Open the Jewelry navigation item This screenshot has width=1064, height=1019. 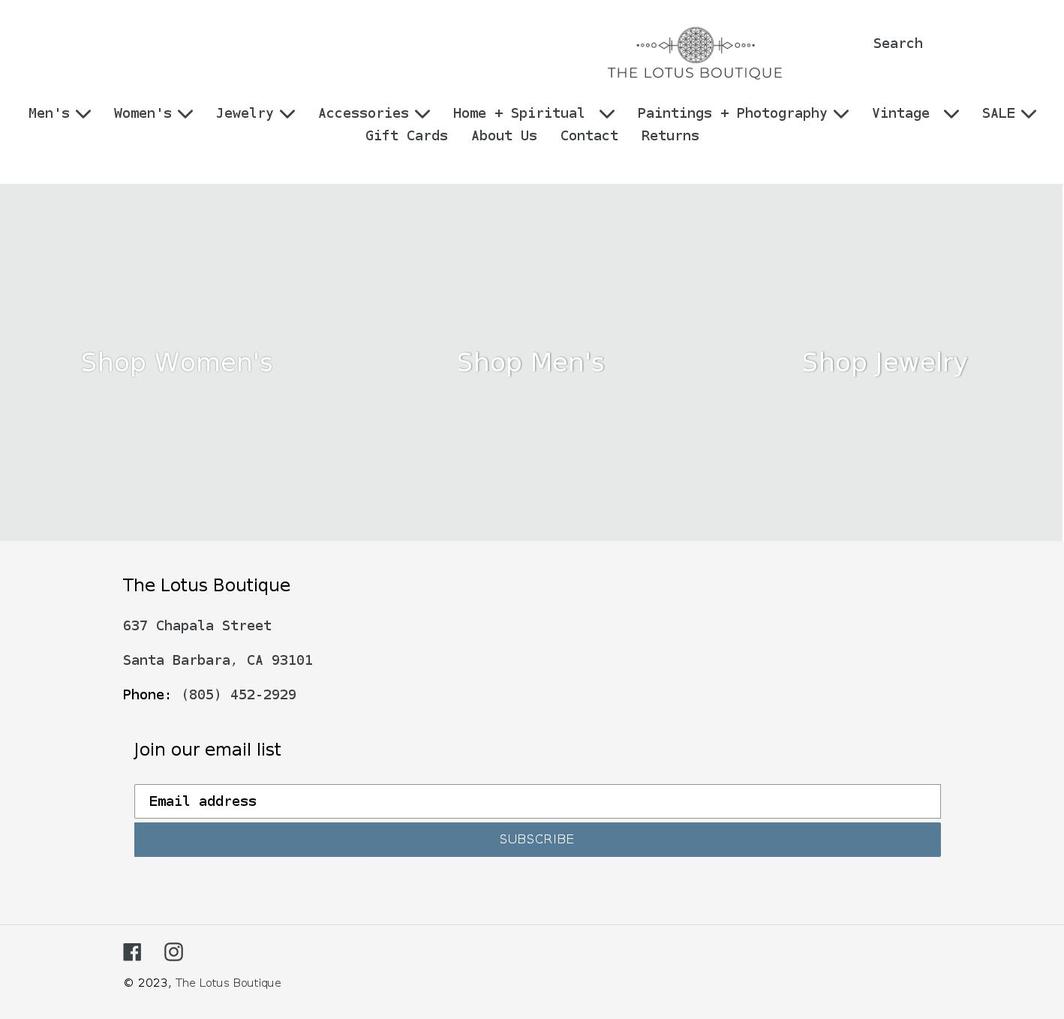point(244,113)
